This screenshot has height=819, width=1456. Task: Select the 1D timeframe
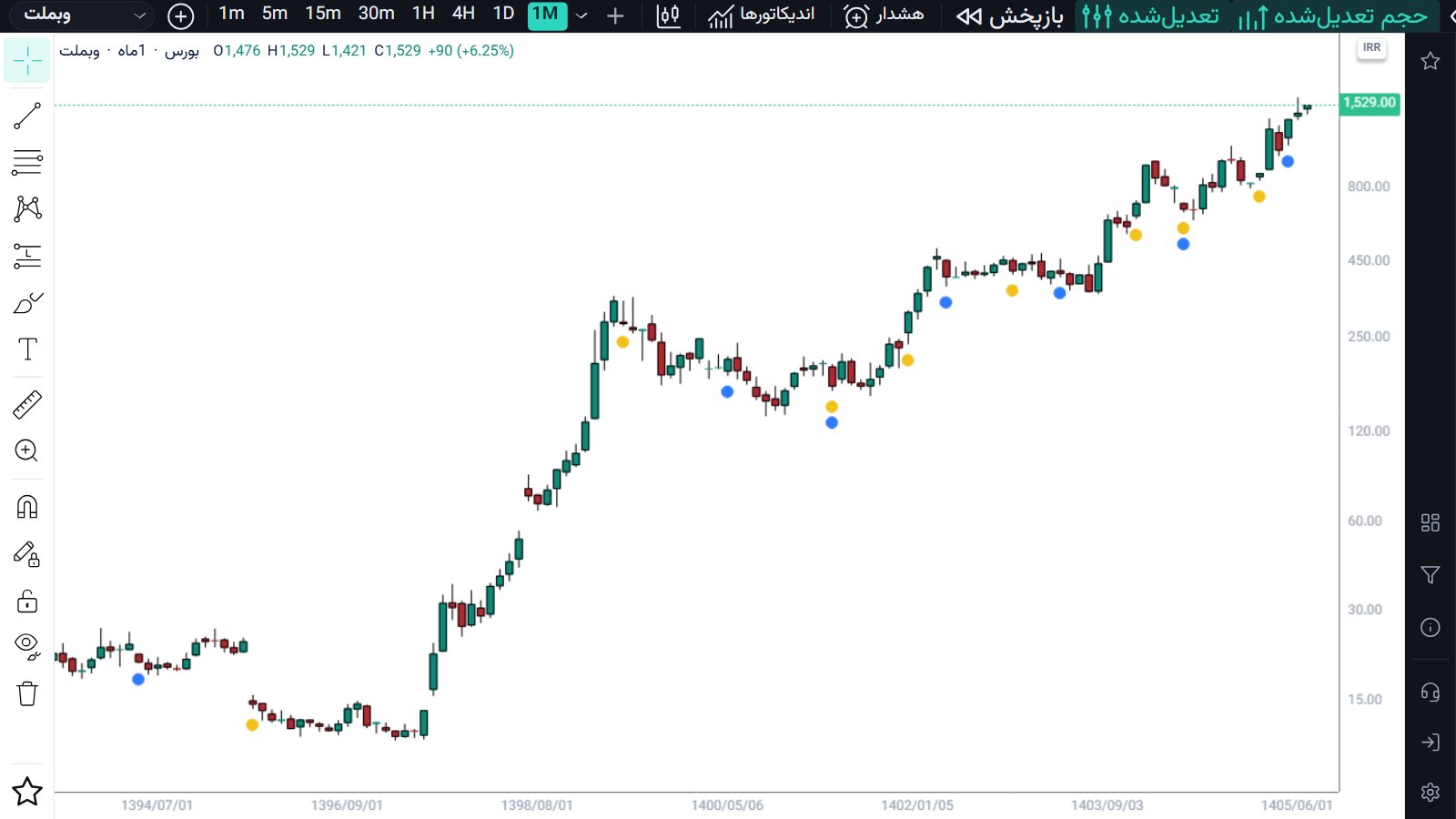[x=503, y=14]
